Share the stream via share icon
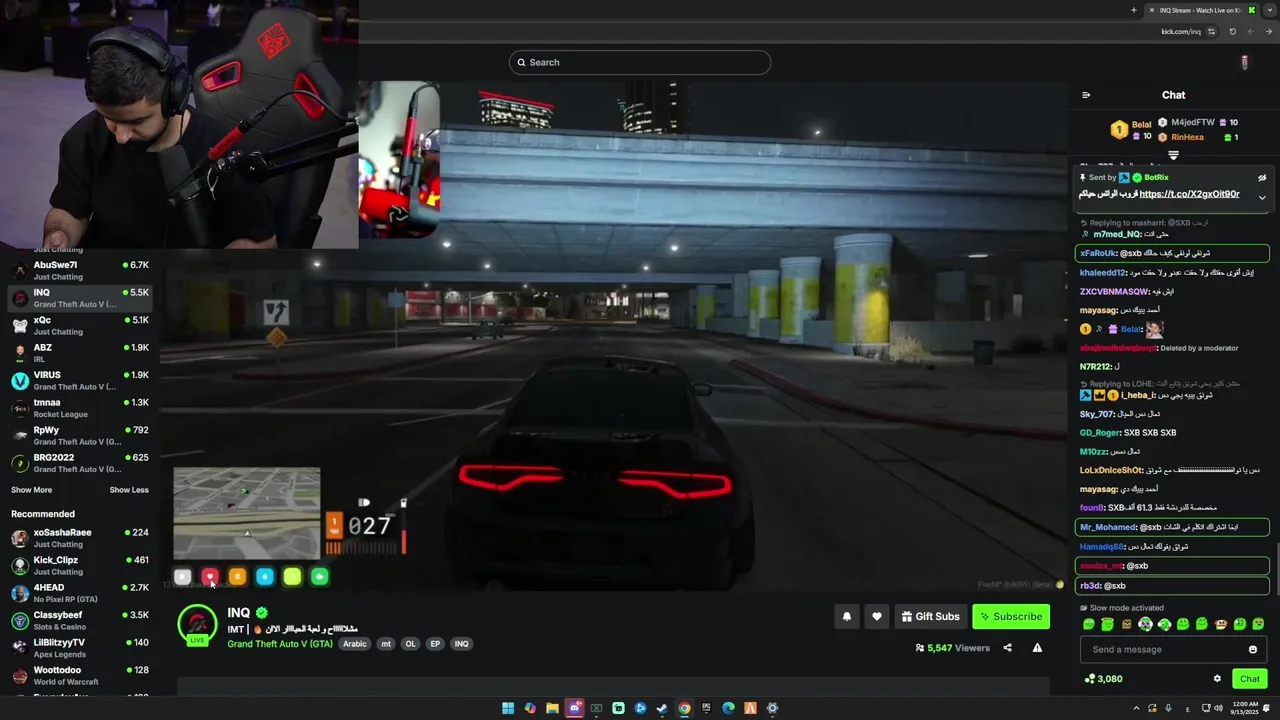Screen dimensions: 1280x720 tap(1007, 648)
